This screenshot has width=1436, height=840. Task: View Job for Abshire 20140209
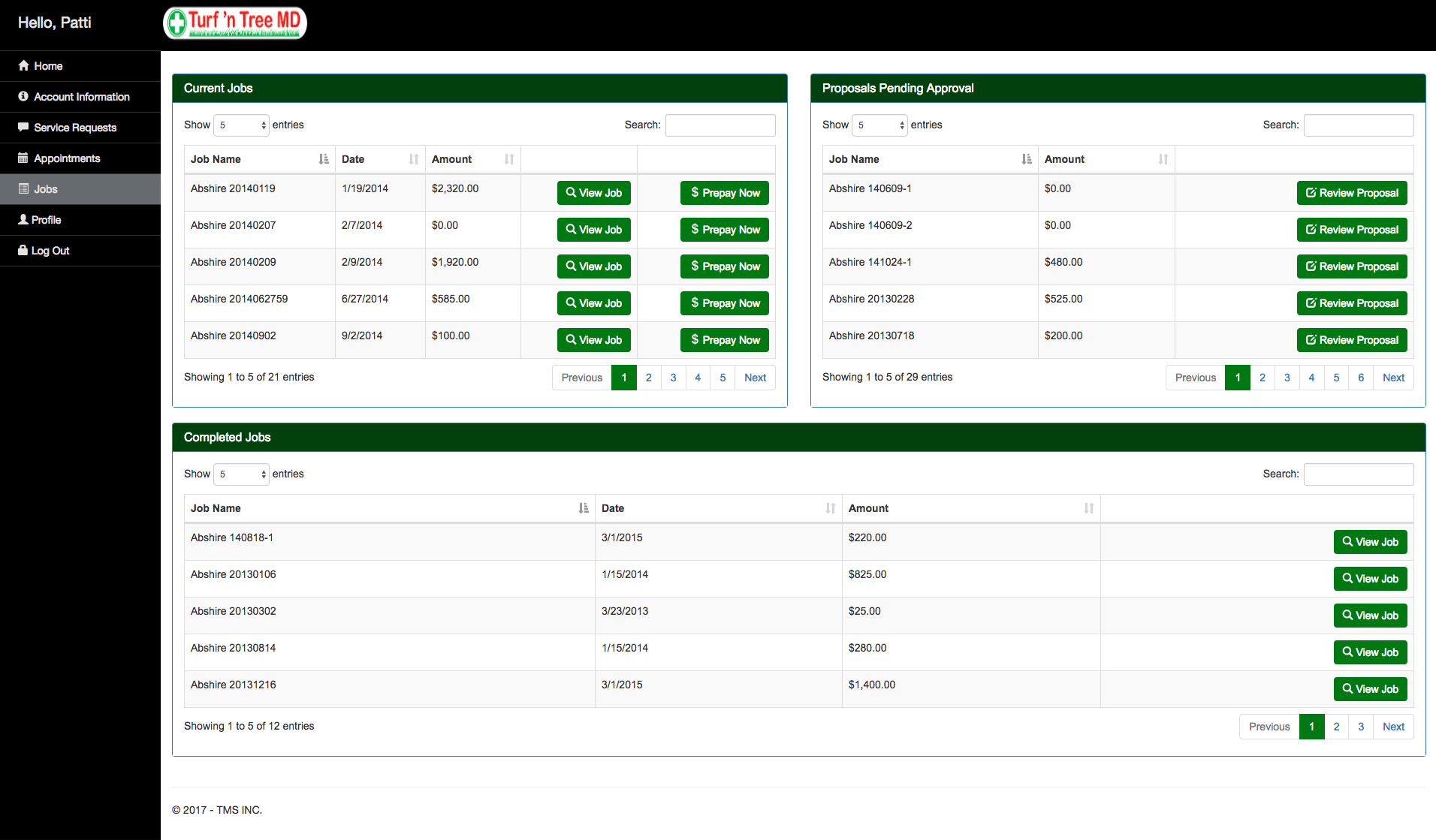594,266
